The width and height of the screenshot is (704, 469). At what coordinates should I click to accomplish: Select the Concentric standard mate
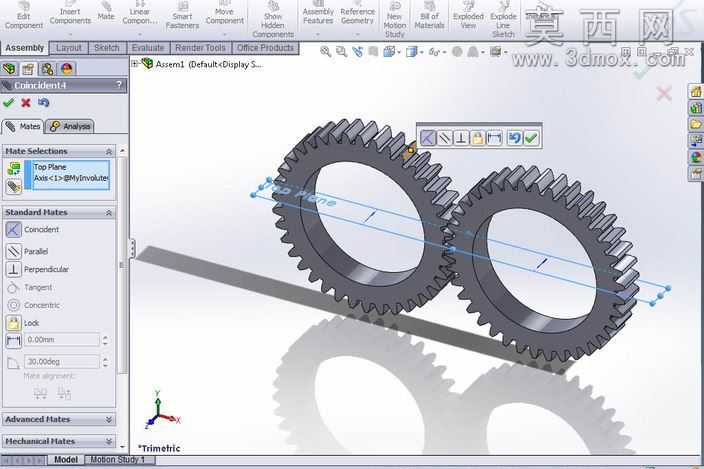point(13,305)
